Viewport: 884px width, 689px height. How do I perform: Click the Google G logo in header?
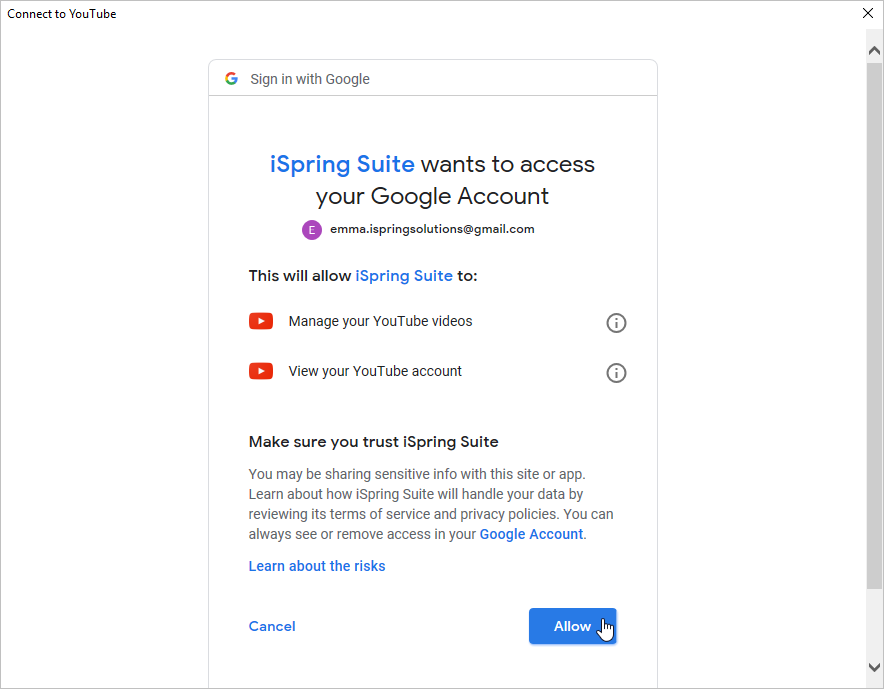(231, 78)
